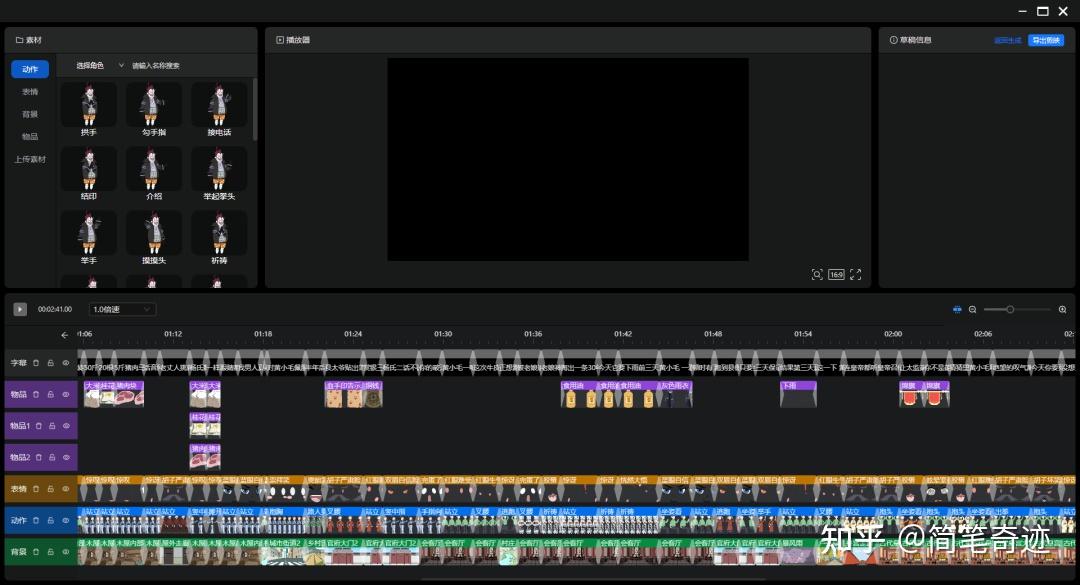Delete the 物品 track with trash icon
The height and width of the screenshot is (585, 1080).
[x=36, y=395]
